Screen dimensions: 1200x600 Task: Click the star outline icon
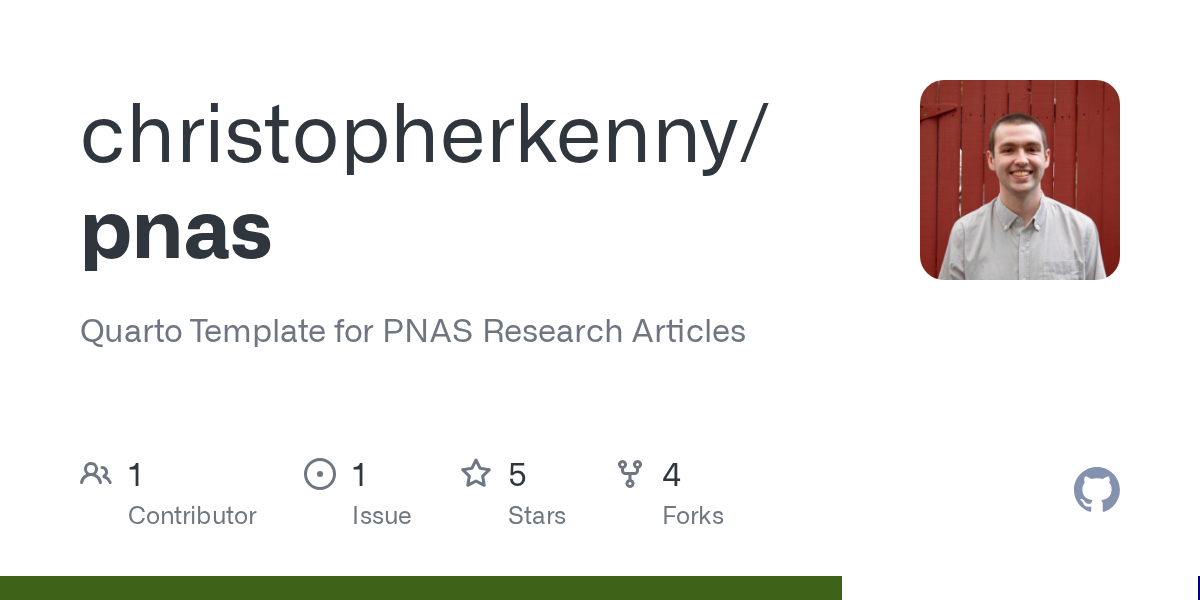point(476,474)
